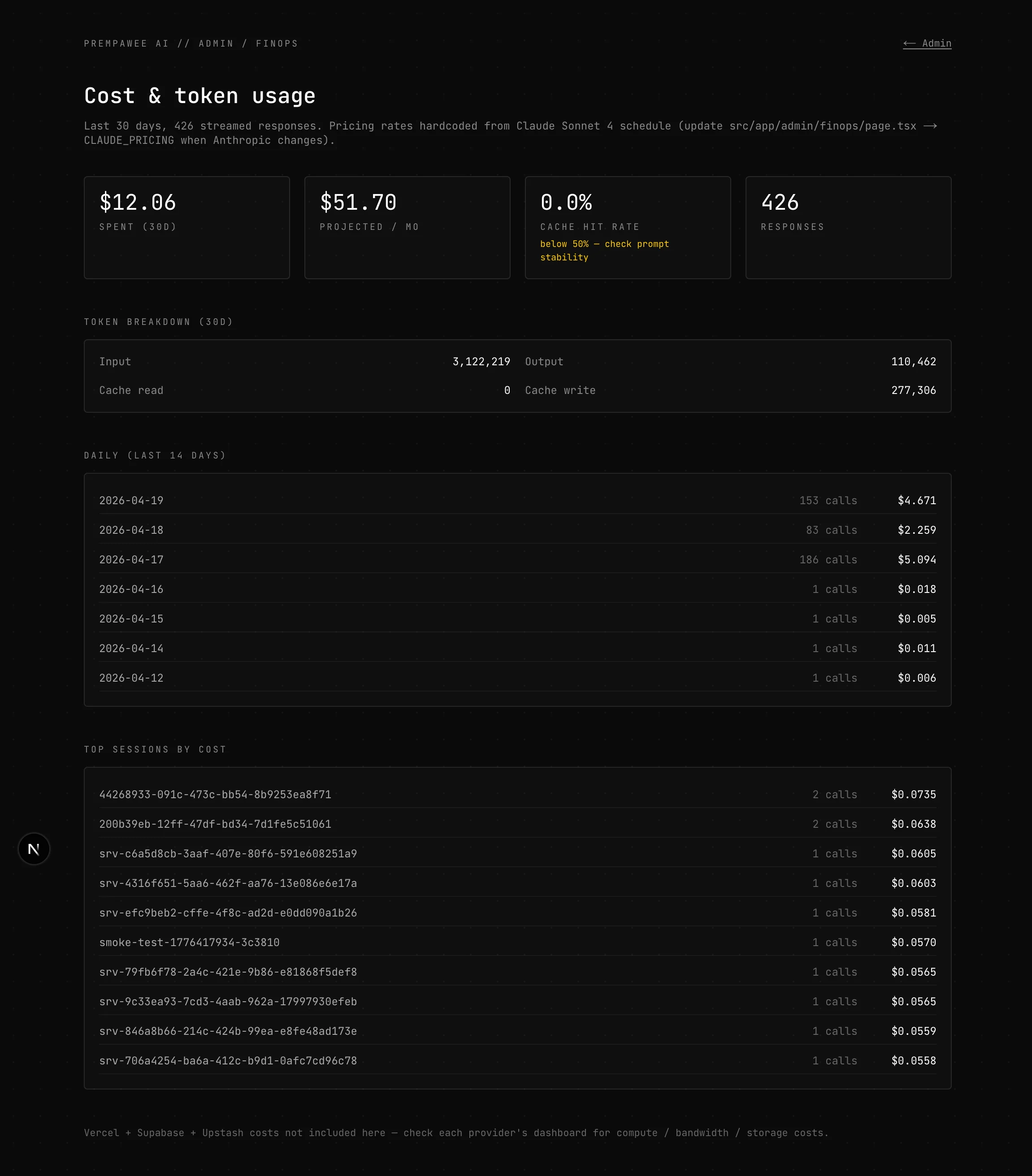
Task: Open session 44268933-091c-473c-bb54-8b9253ea8f71
Action: click(216, 794)
